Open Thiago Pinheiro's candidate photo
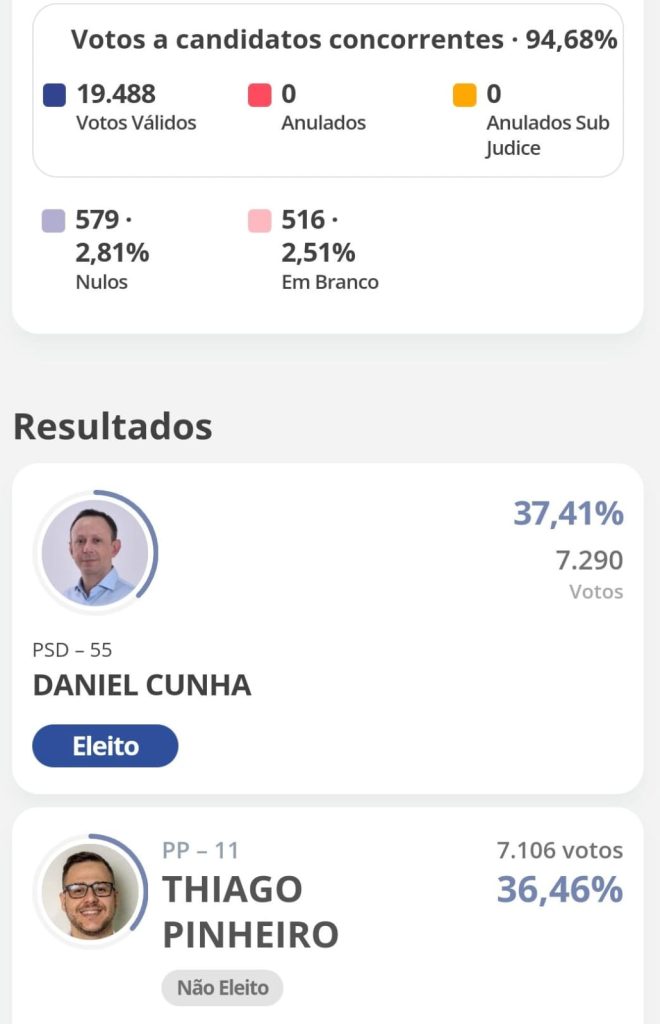This screenshot has height=1024, width=660. pos(90,891)
